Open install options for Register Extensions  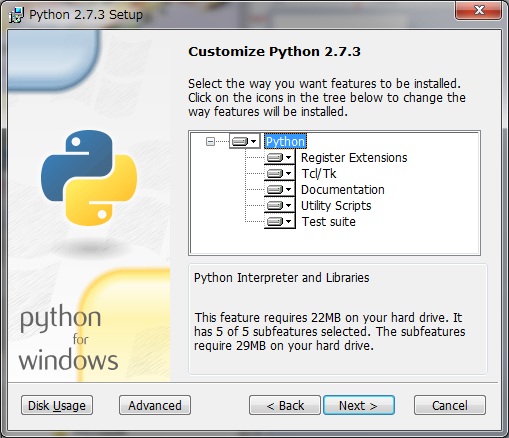[280, 157]
